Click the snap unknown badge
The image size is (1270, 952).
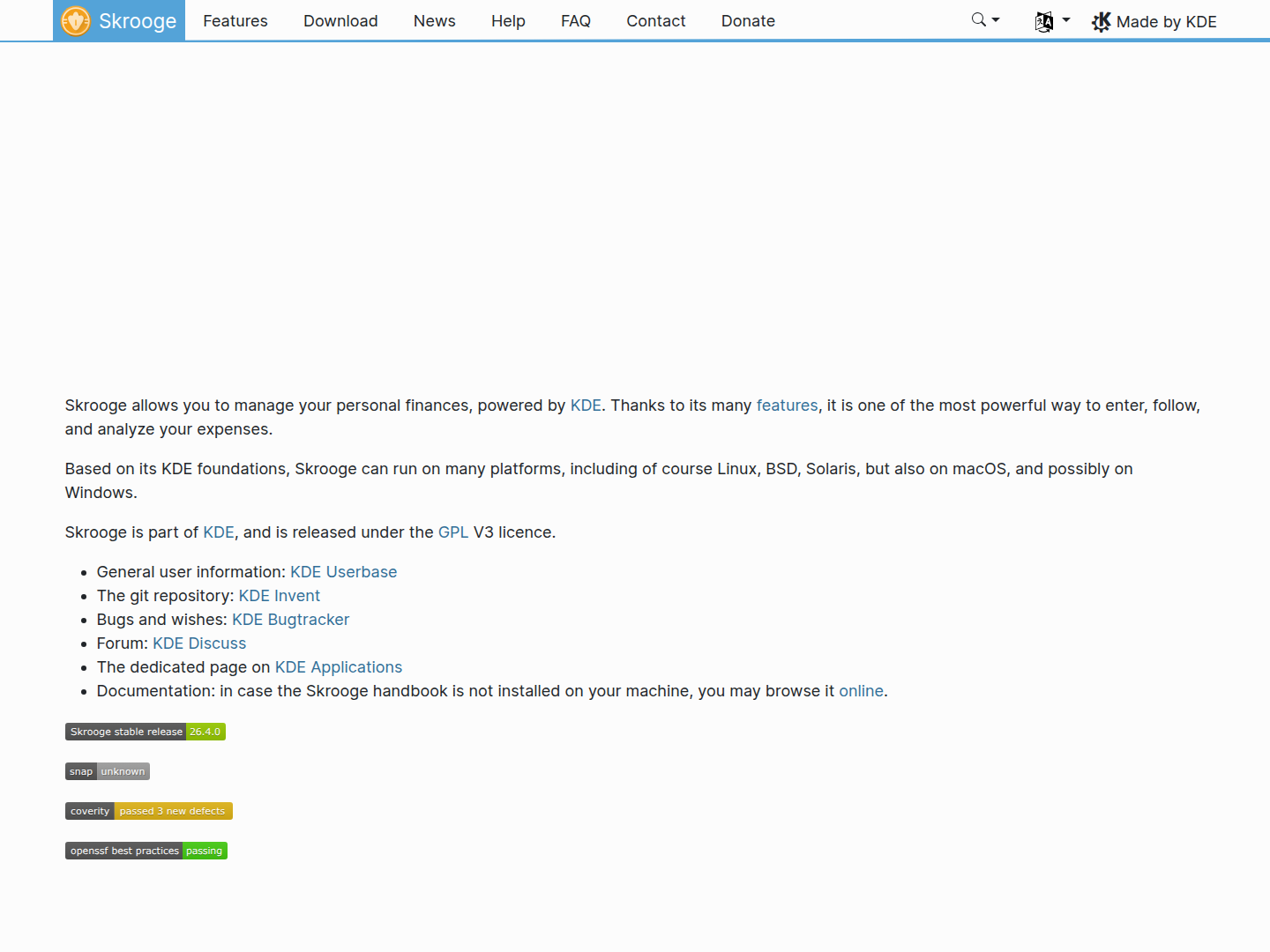tap(108, 771)
